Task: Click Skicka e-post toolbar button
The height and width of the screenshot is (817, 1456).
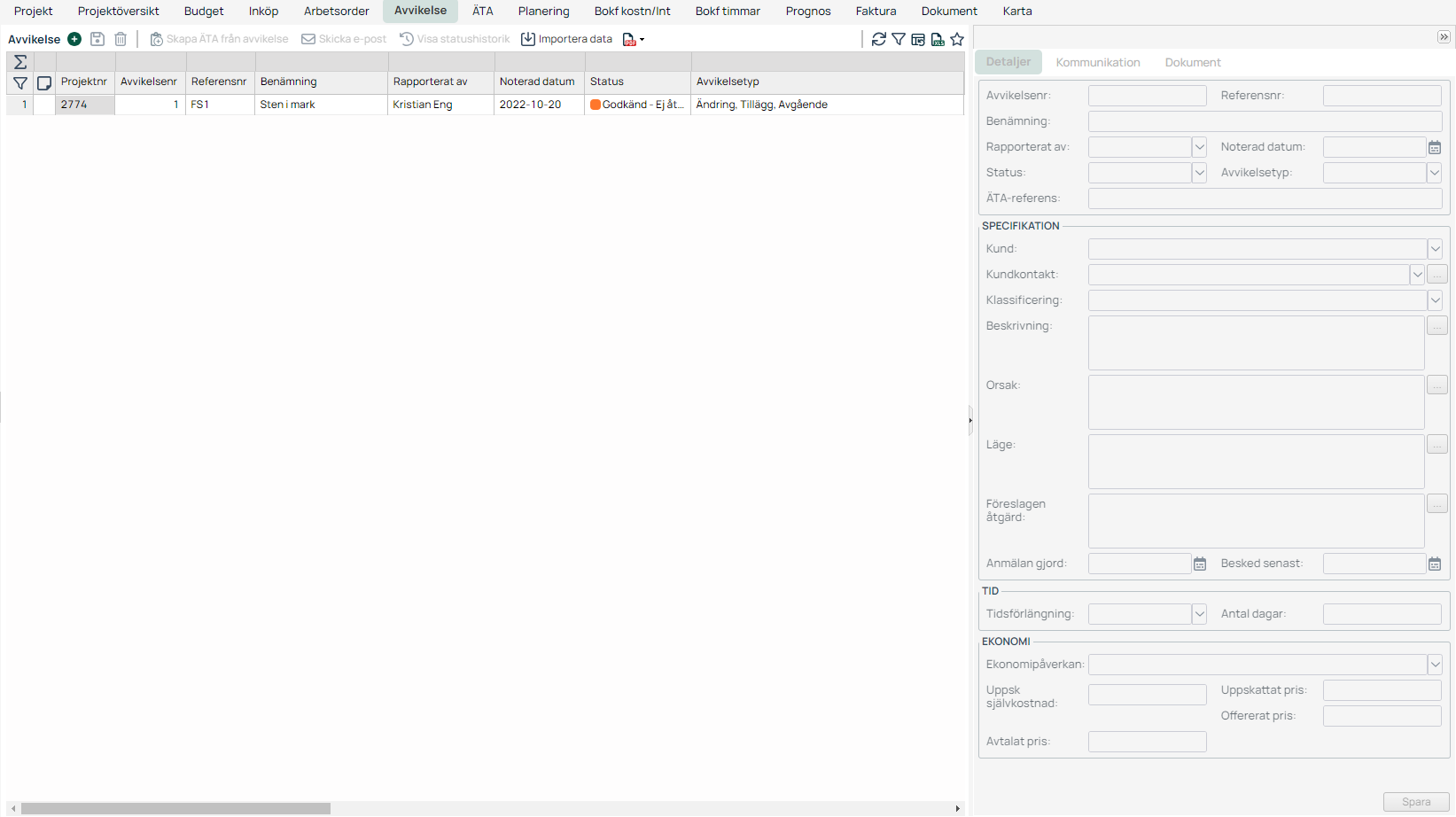Action: click(x=344, y=39)
